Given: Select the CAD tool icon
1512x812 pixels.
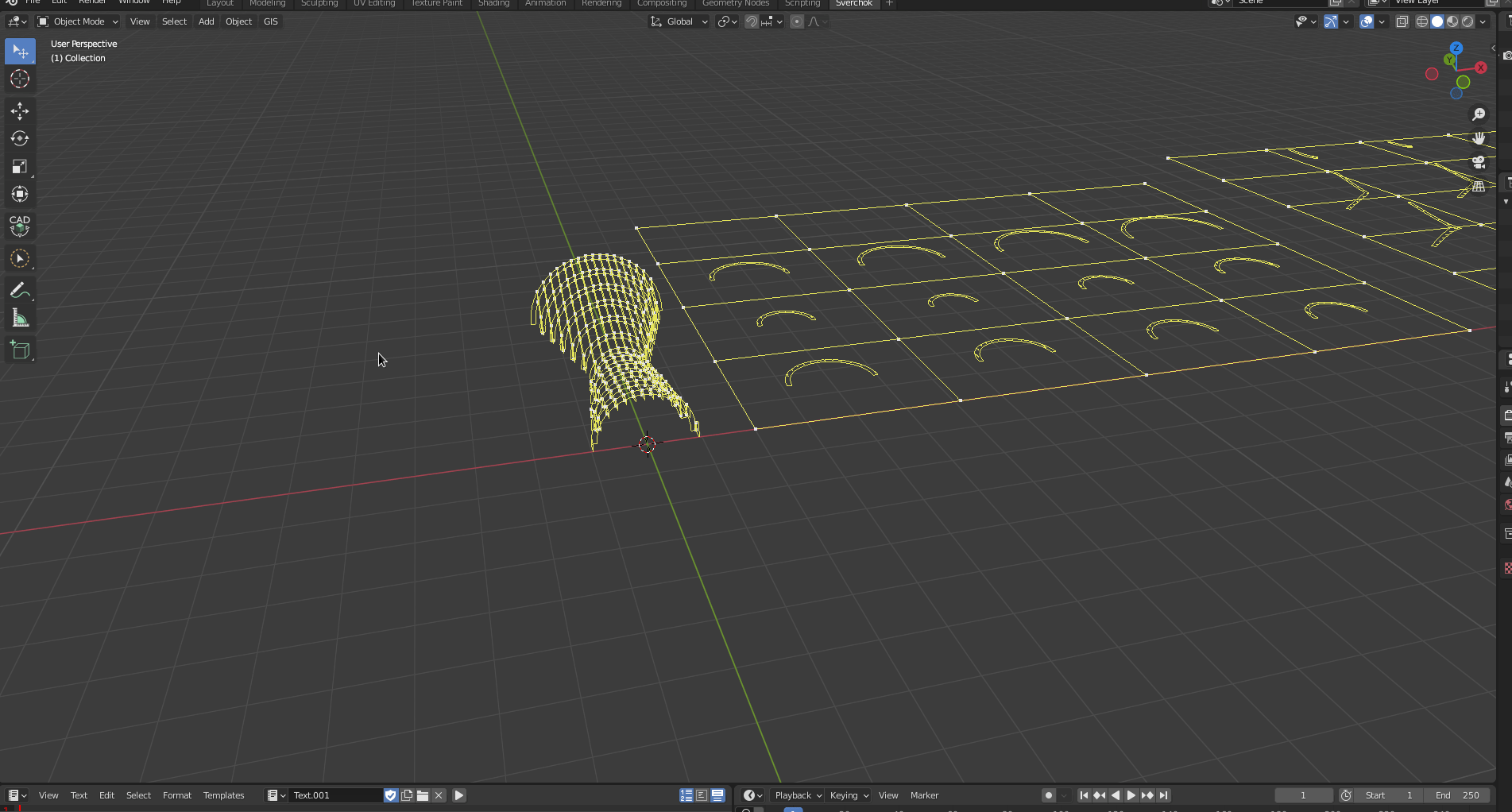Looking at the screenshot, I should [20, 226].
